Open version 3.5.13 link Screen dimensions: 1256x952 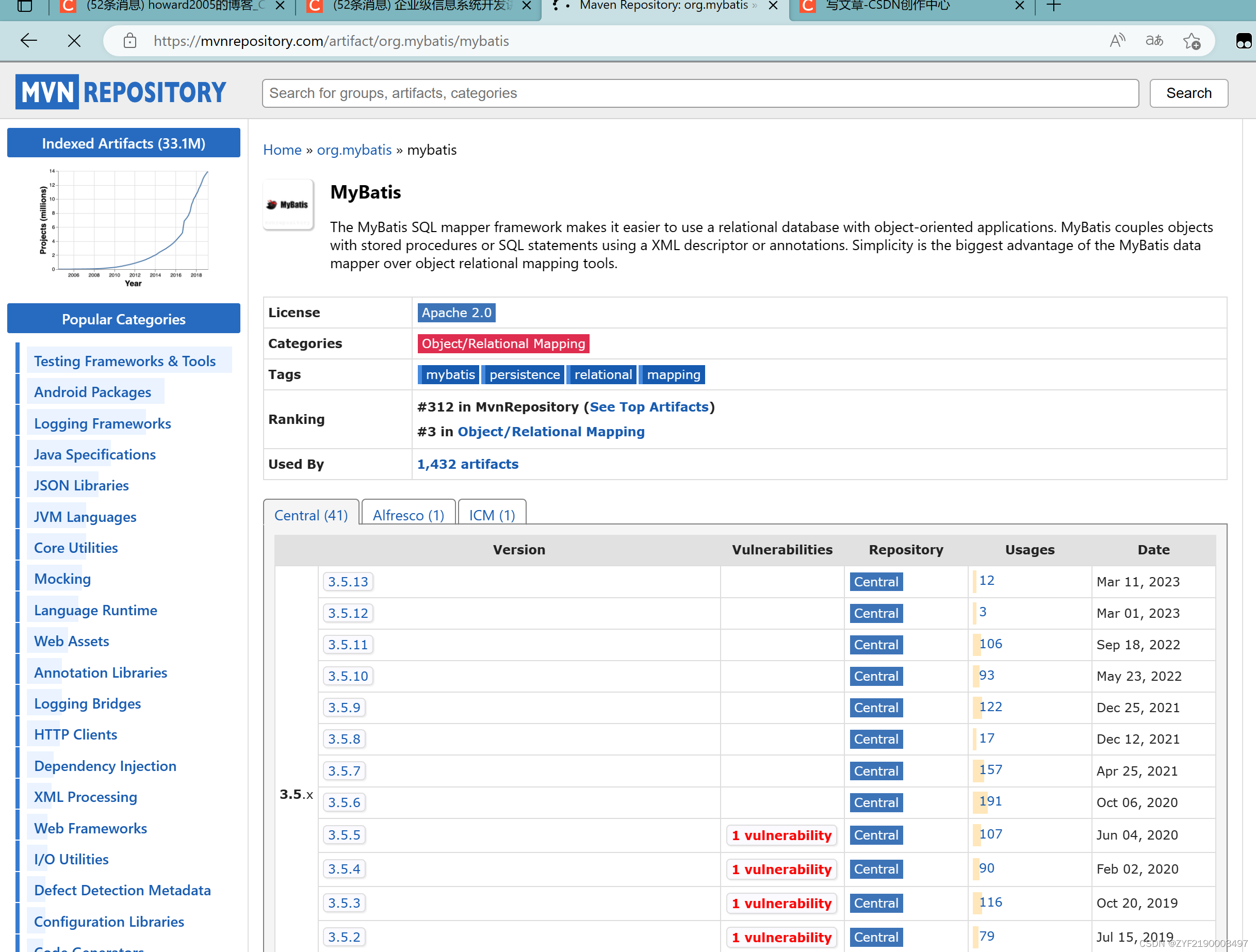348,581
